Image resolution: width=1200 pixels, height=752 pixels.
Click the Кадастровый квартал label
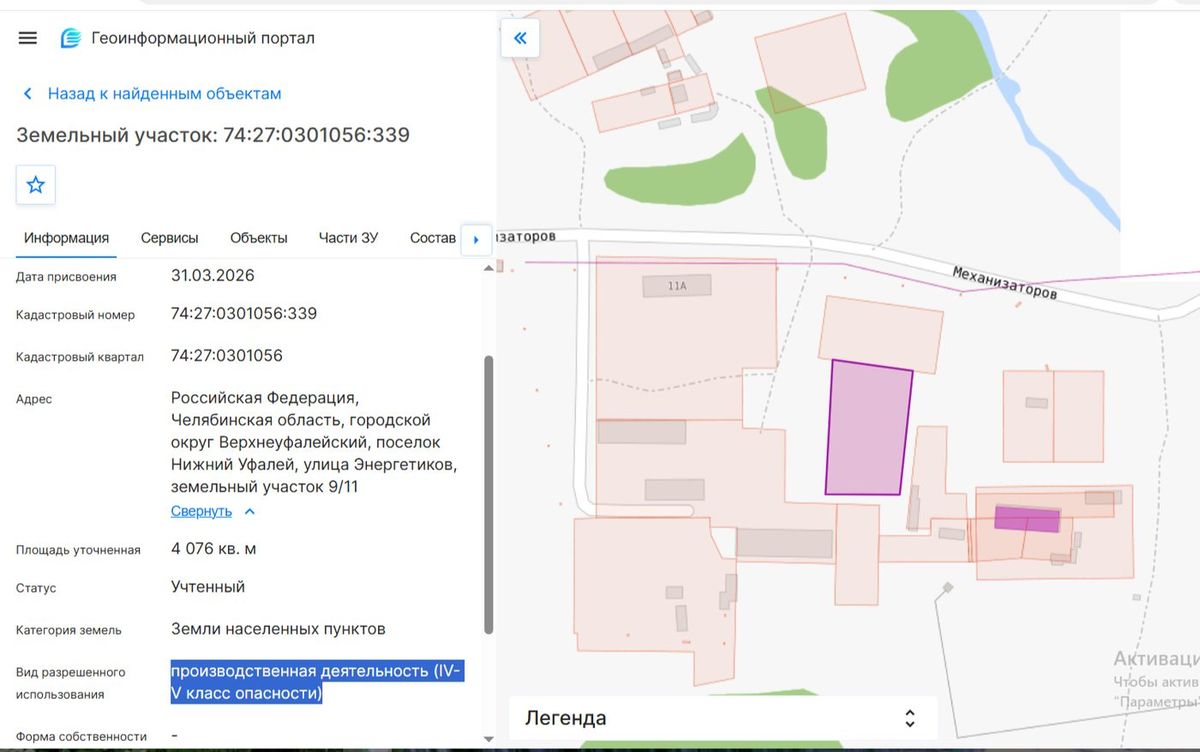pos(80,357)
